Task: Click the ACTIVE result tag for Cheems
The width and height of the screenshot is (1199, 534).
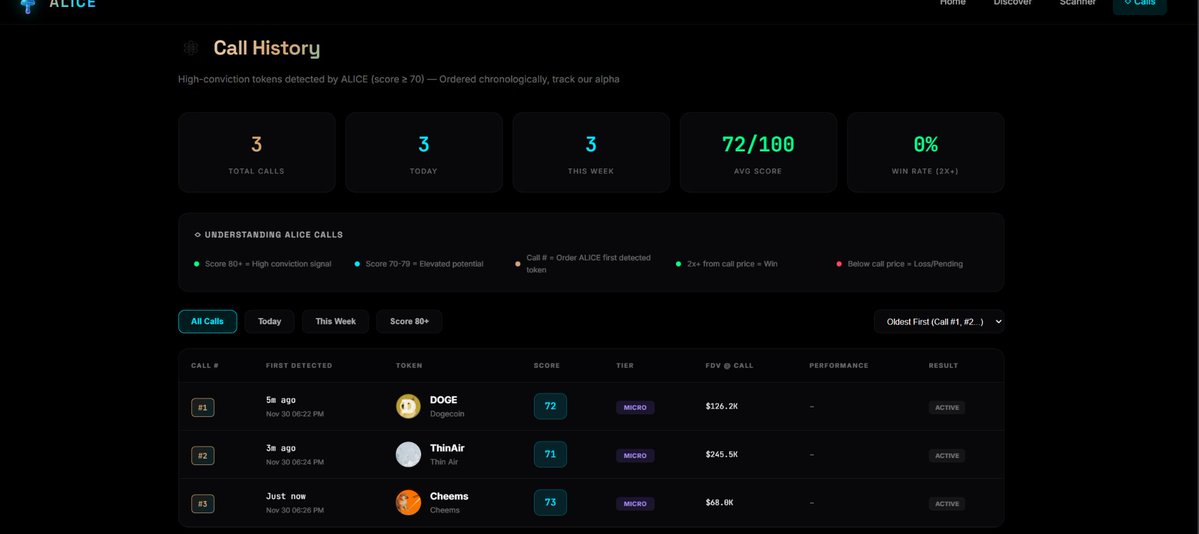Action: 947,504
